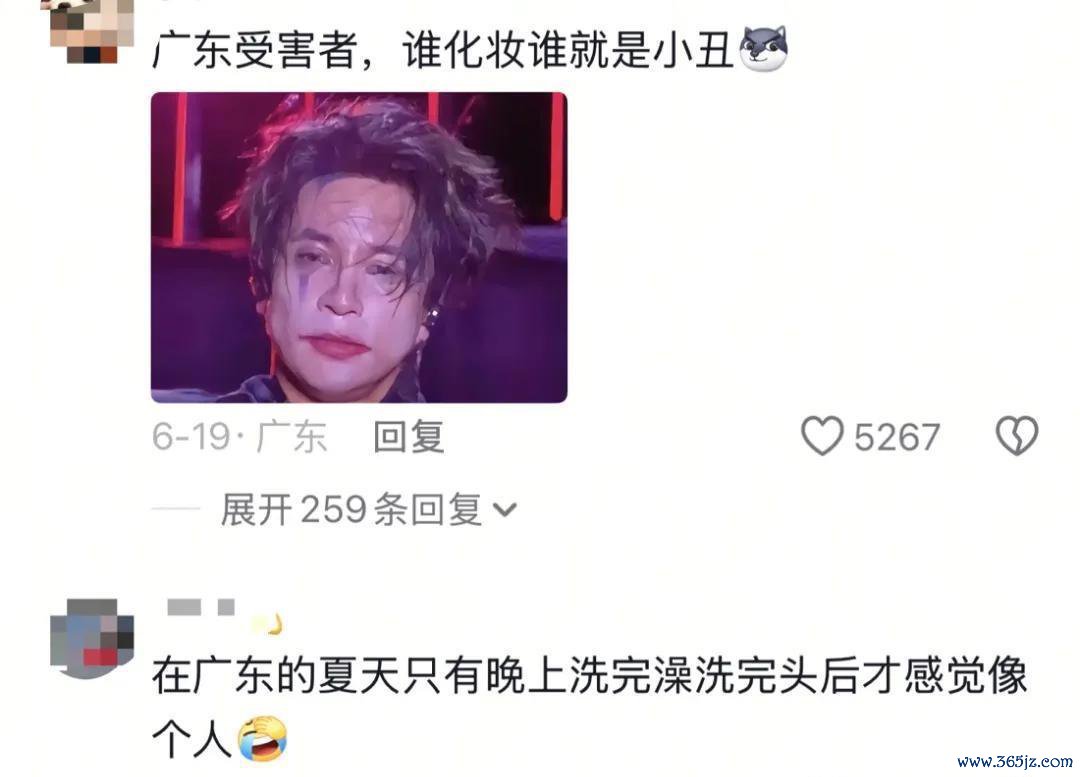Image resolution: width=1080 pixels, height=777 pixels.
Task: Select the comment starting 在广东的夏天只有晚上
Action: 590,708
